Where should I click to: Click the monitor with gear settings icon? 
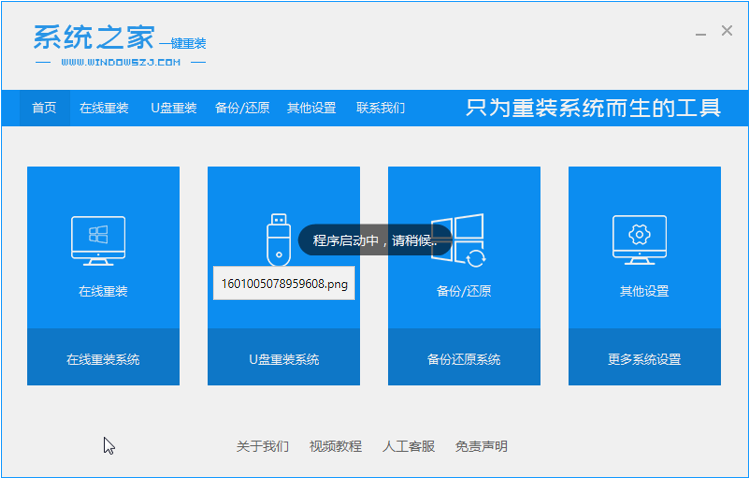coord(640,240)
